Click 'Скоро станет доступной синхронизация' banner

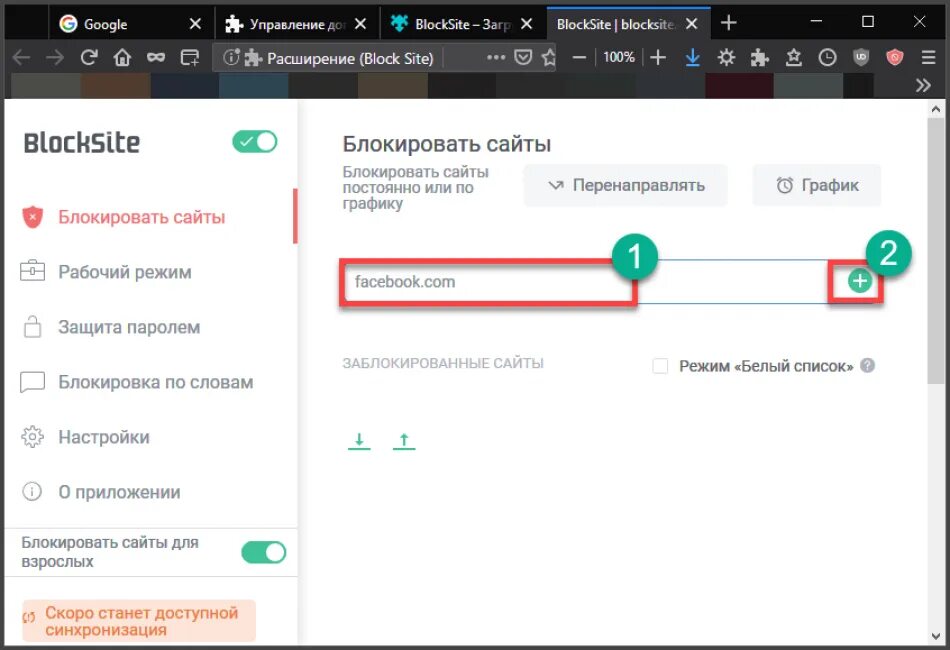139,621
